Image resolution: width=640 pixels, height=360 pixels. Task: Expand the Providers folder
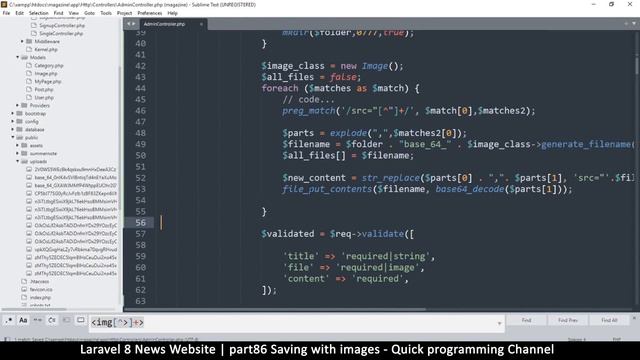click(18, 105)
